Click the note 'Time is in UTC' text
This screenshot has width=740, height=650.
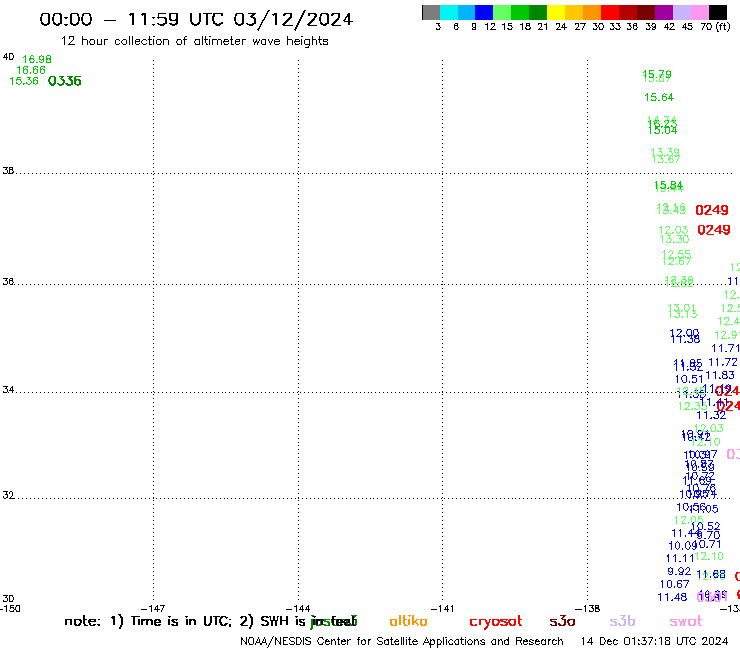(181, 621)
